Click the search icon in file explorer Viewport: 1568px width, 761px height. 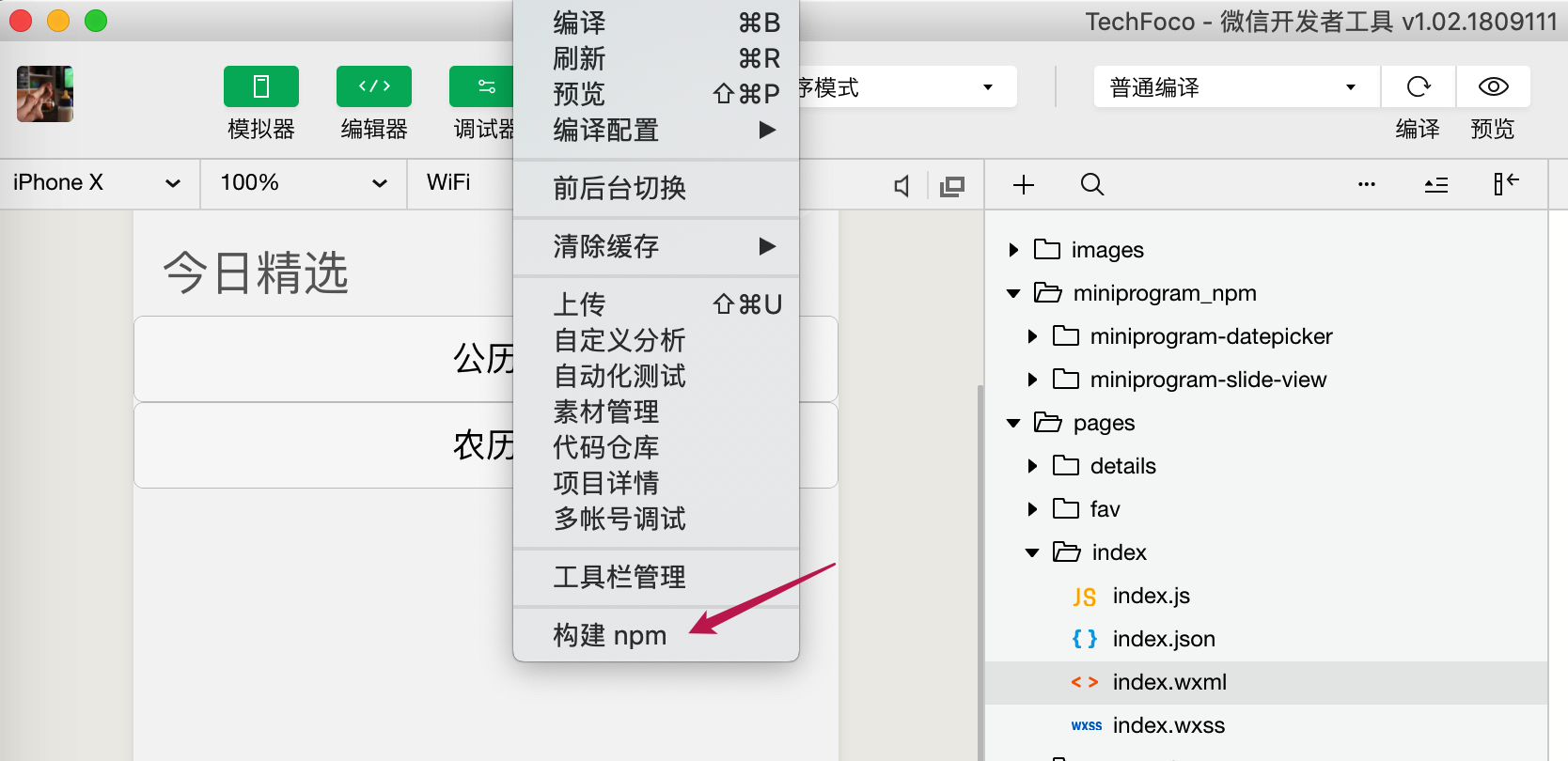pos(1091,185)
